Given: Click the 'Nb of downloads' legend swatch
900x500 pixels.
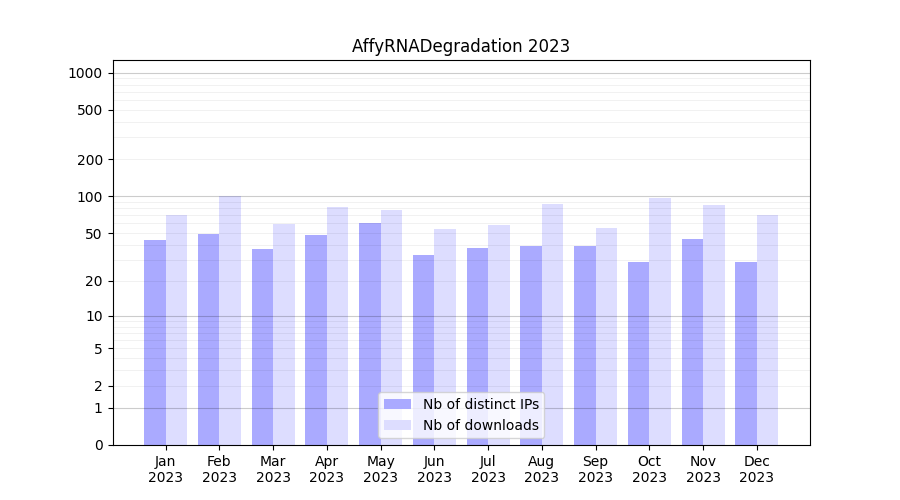Looking at the screenshot, I should click(x=397, y=425).
